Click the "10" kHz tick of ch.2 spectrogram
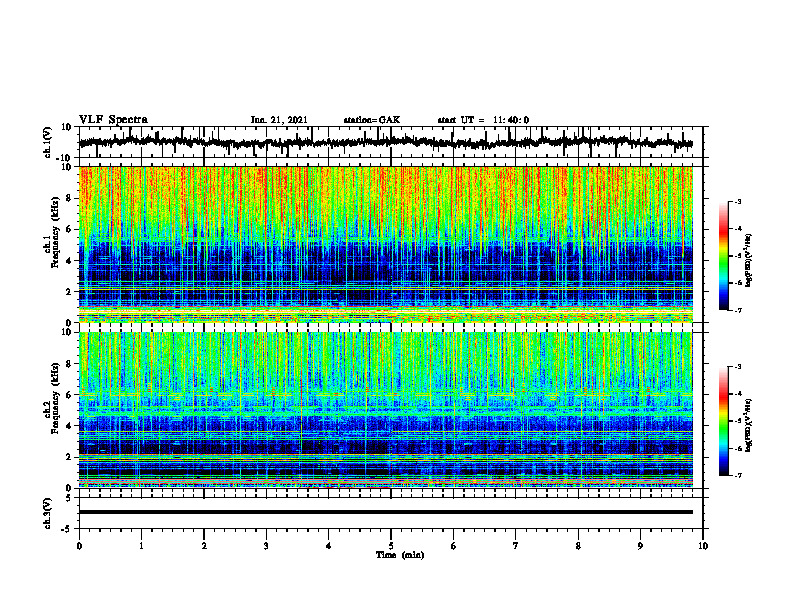The image size is (792, 612). [67, 332]
